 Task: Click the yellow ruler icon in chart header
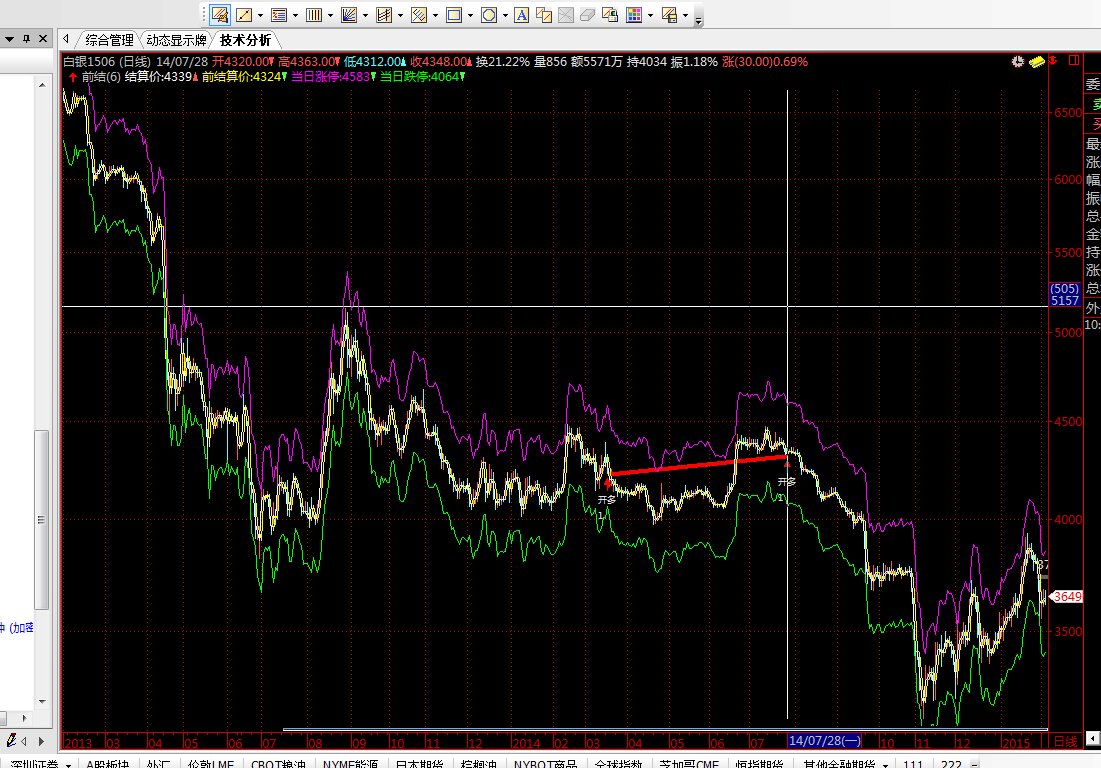pyautogui.click(x=1036, y=62)
